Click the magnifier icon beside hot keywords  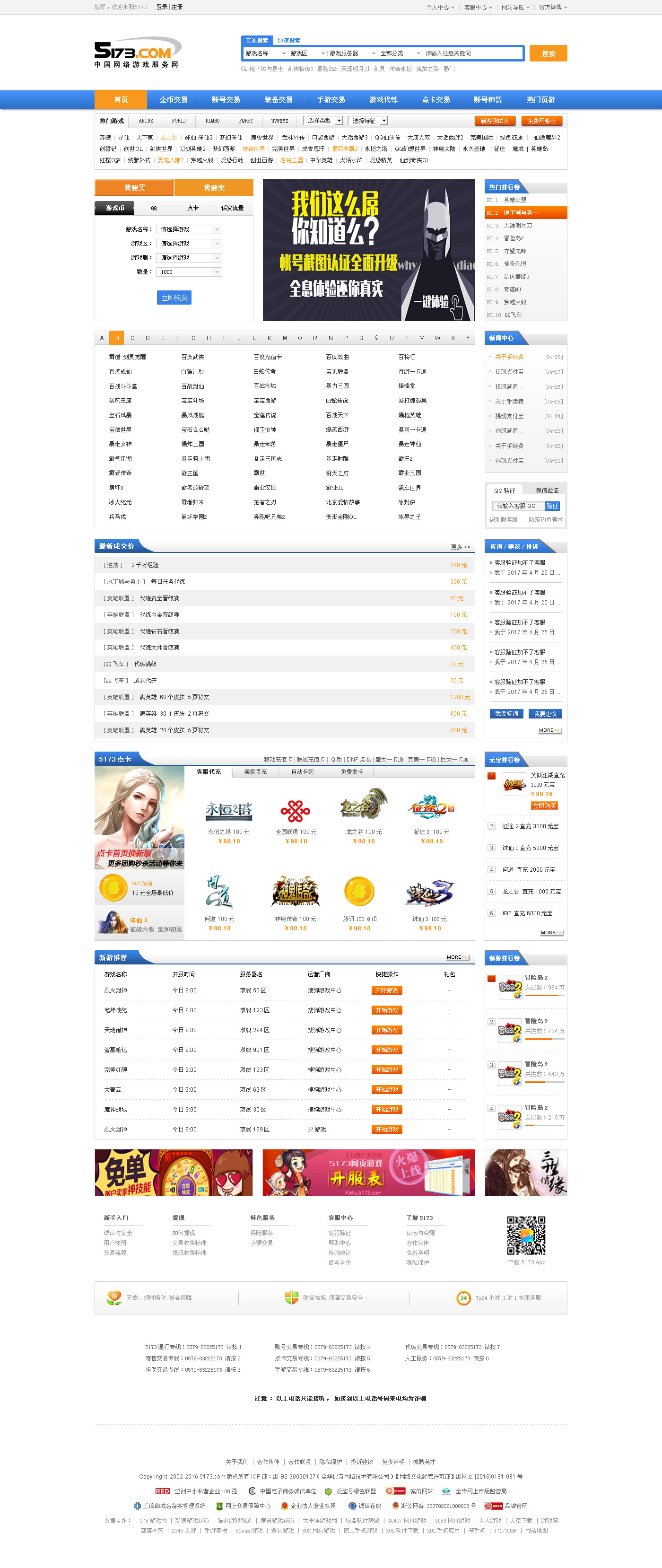[244, 69]
